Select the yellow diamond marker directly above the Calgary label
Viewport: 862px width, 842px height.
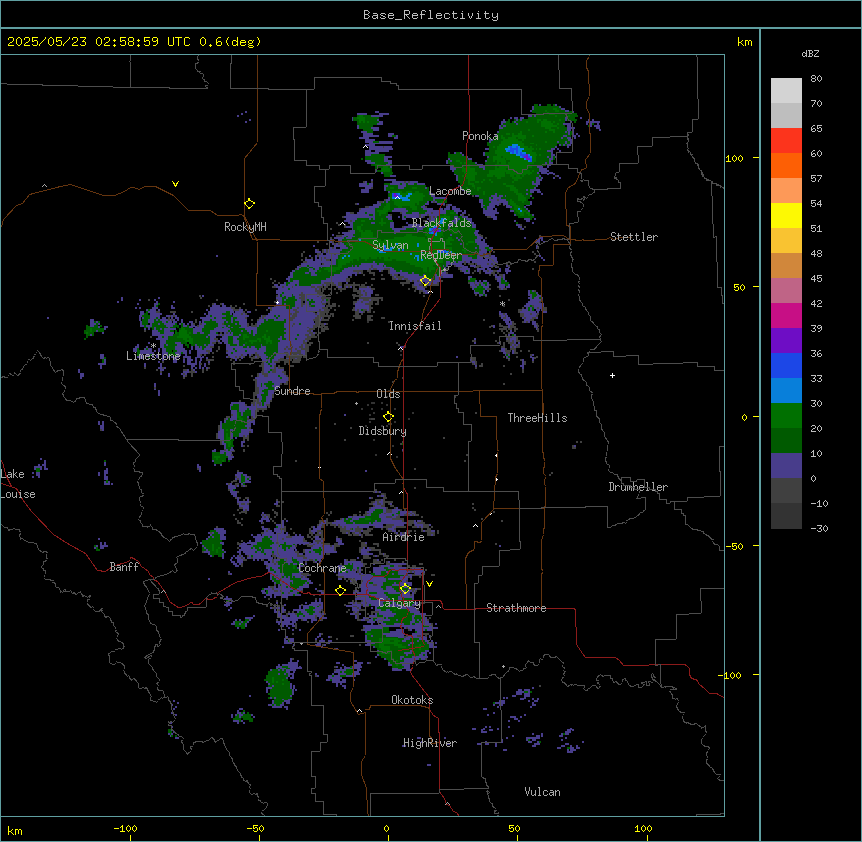pos(405,589)
